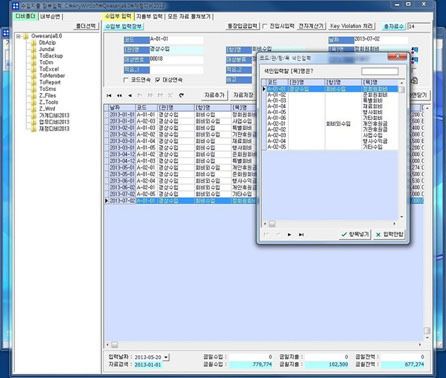The width and height of the screenshot is (446, 378).
Task: Select the 가계디비2013 folder
Action: [54, 116]
